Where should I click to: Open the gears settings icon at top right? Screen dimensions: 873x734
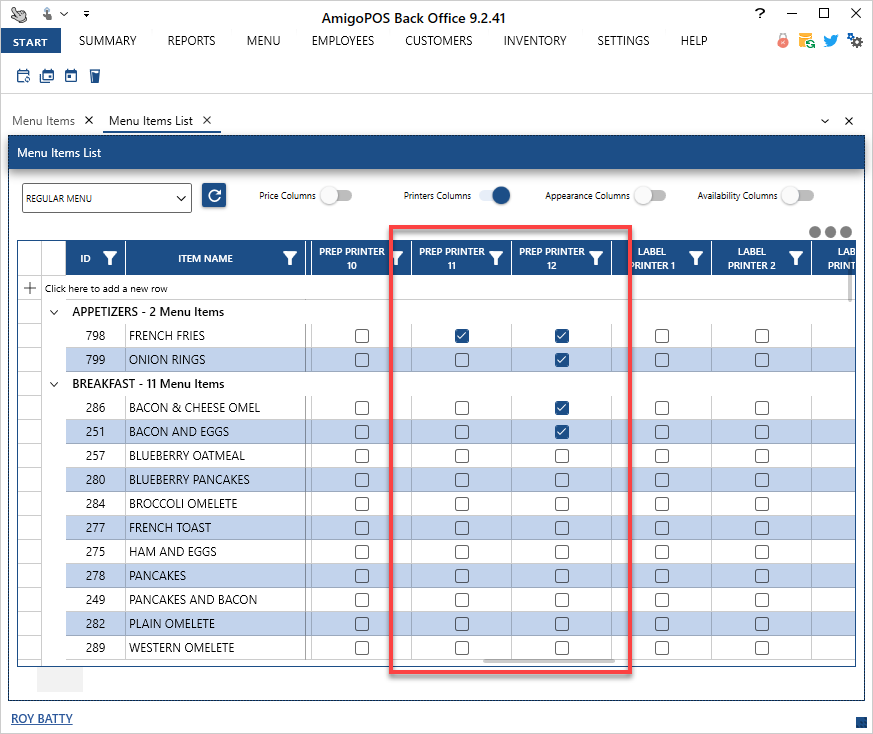pyautogui.click(x=854, y=41)
